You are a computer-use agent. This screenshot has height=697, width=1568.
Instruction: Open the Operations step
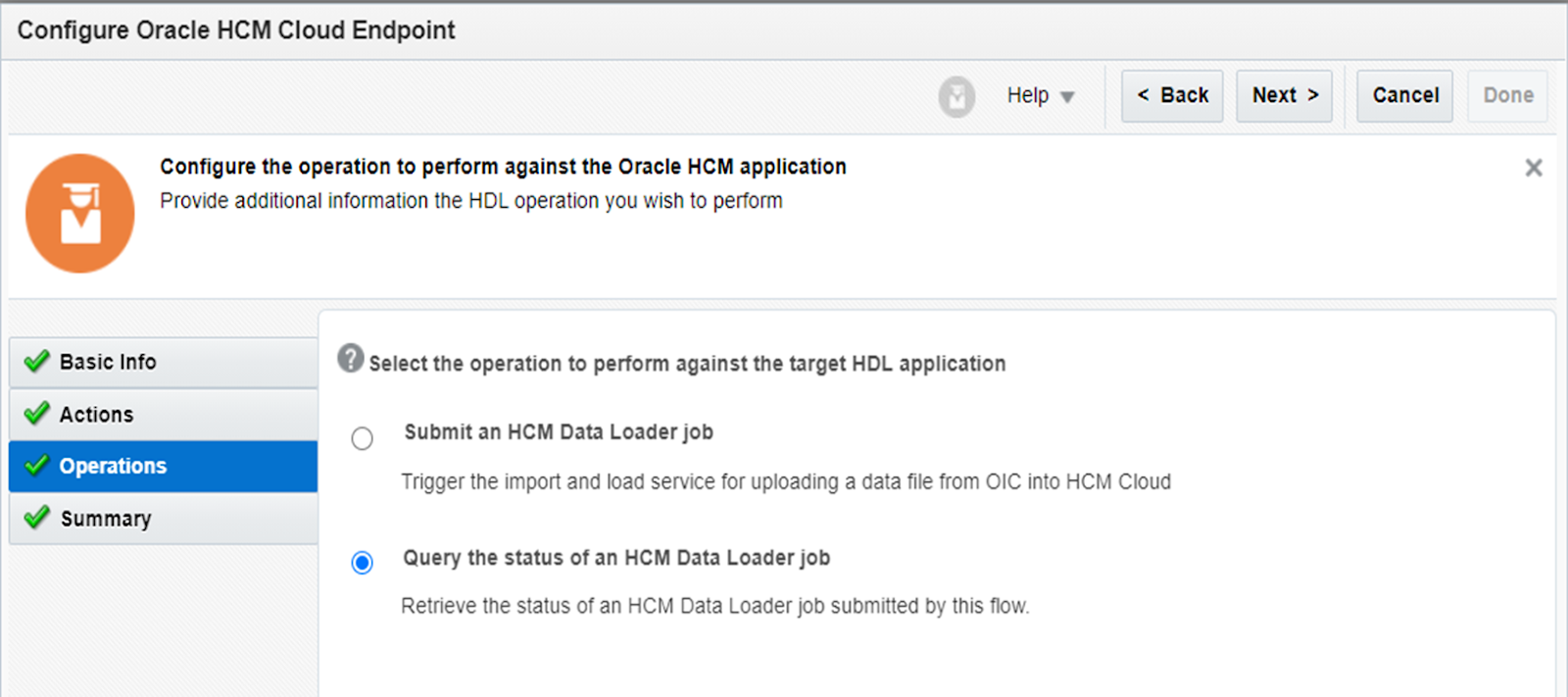click(x=164, y=467)
